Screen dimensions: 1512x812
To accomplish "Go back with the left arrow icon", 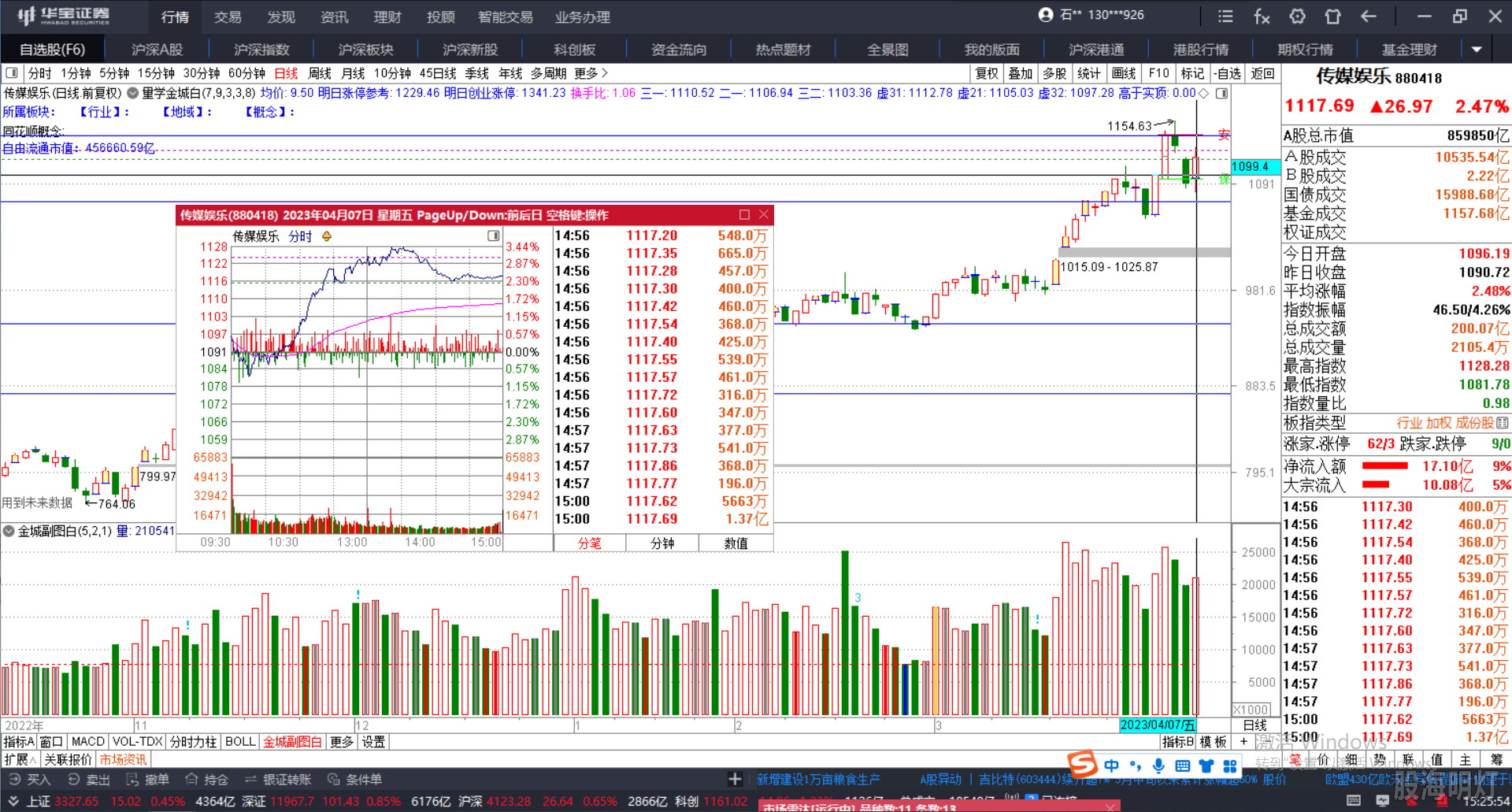I will tap(1369, 17).
